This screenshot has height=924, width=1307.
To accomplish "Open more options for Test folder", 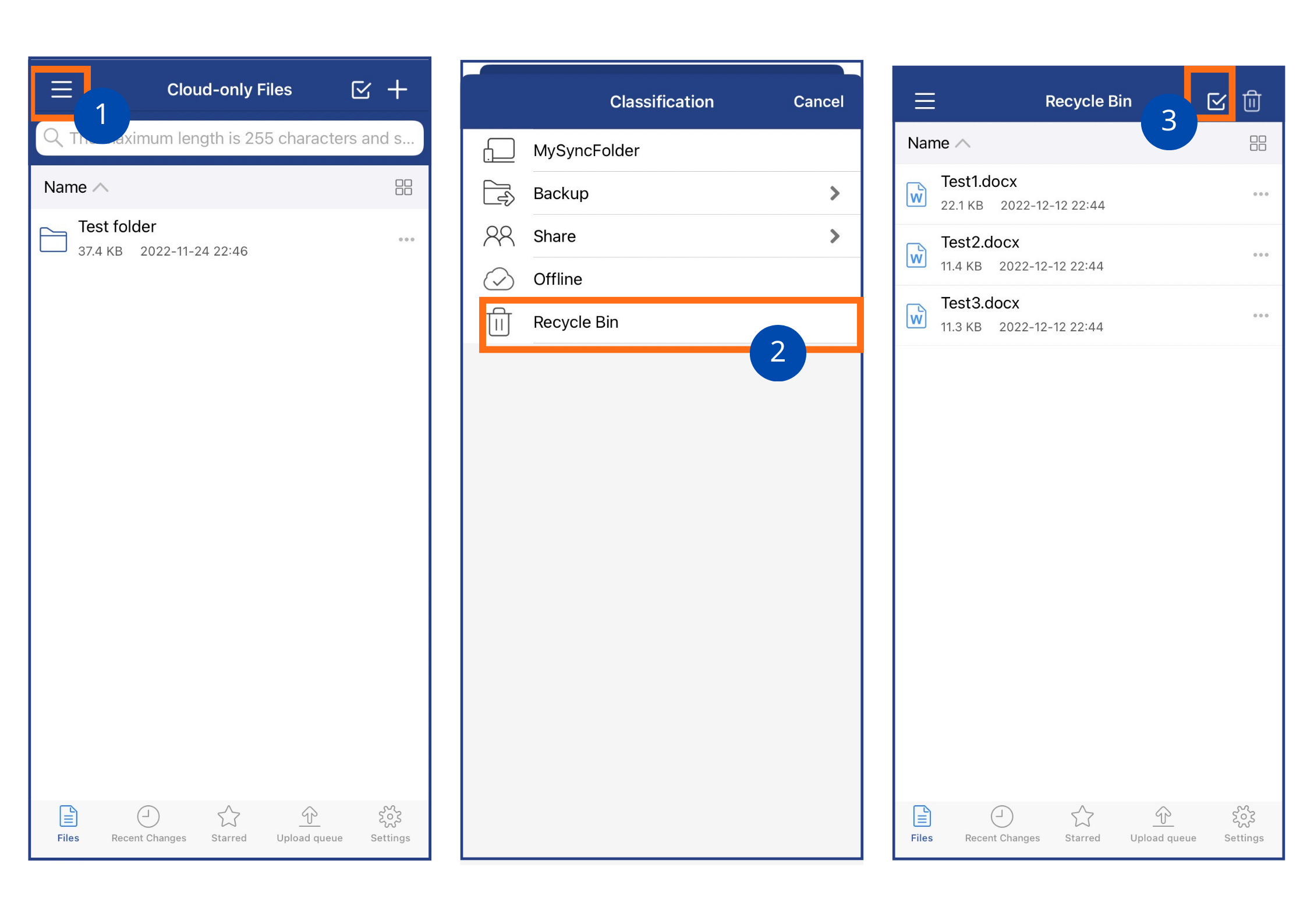I will coord(406,239).
